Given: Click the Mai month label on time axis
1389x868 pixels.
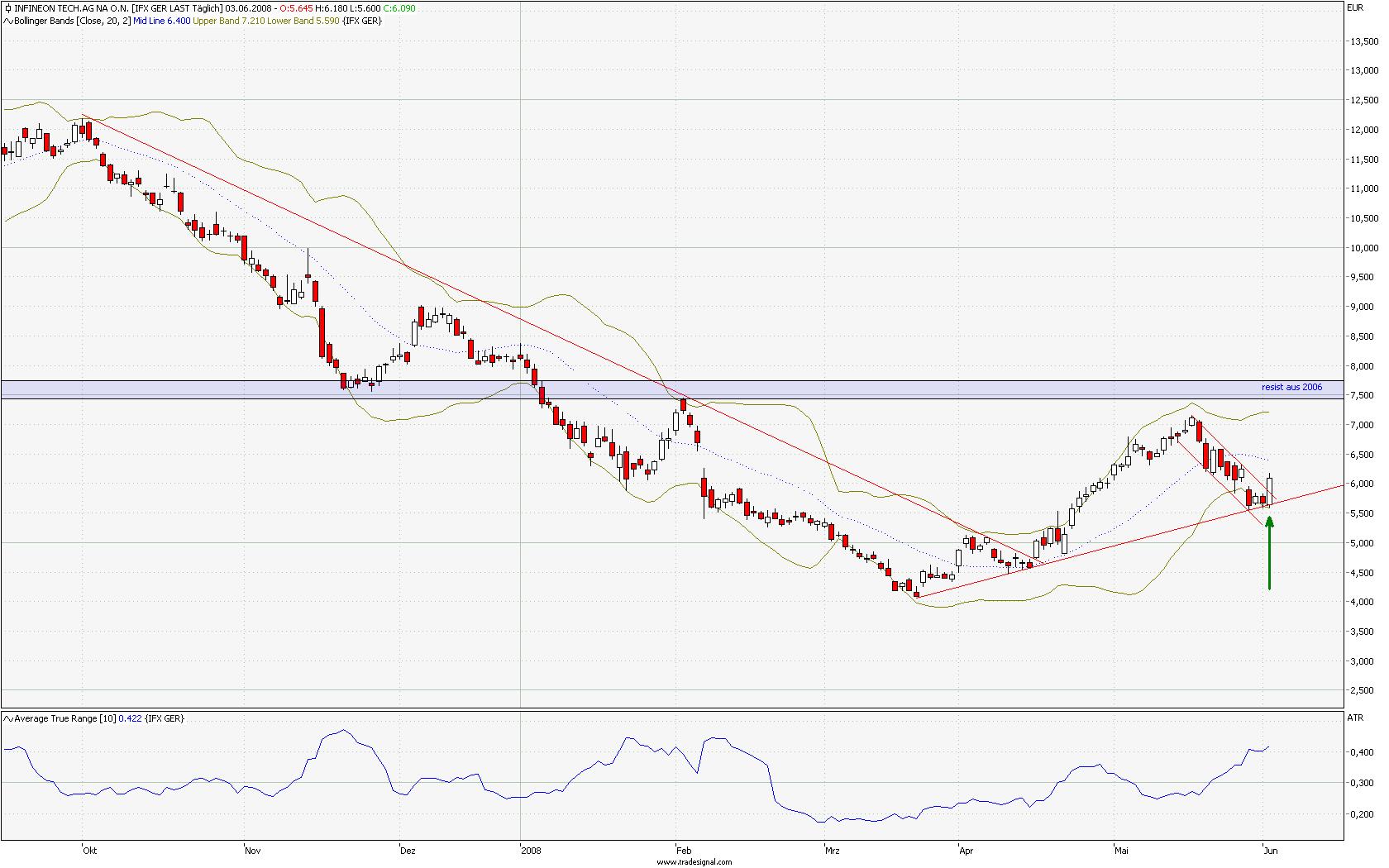Looking at the screenshot, I should [1121, 850].
